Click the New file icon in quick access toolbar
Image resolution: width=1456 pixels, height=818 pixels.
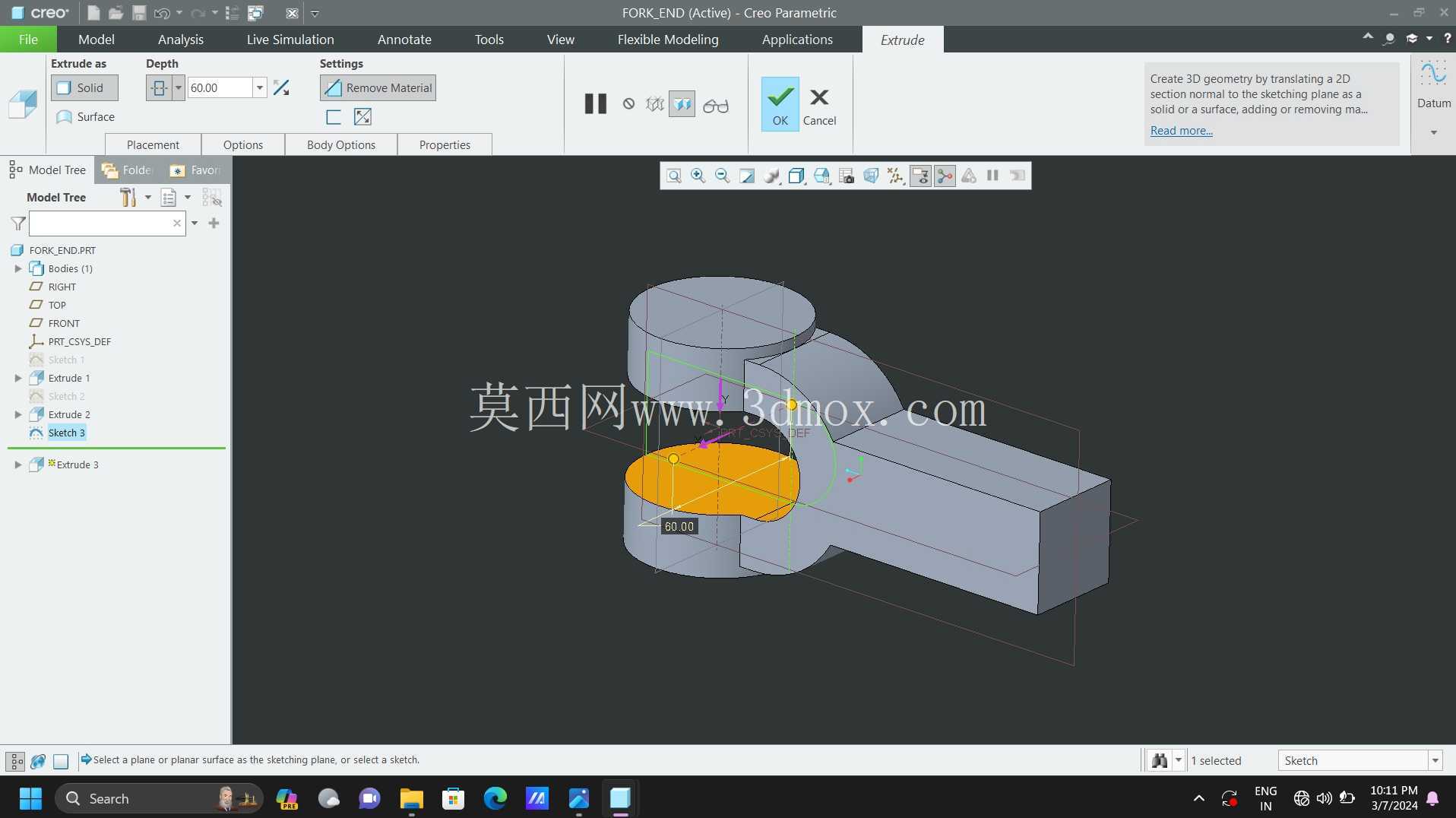[93, 13]
